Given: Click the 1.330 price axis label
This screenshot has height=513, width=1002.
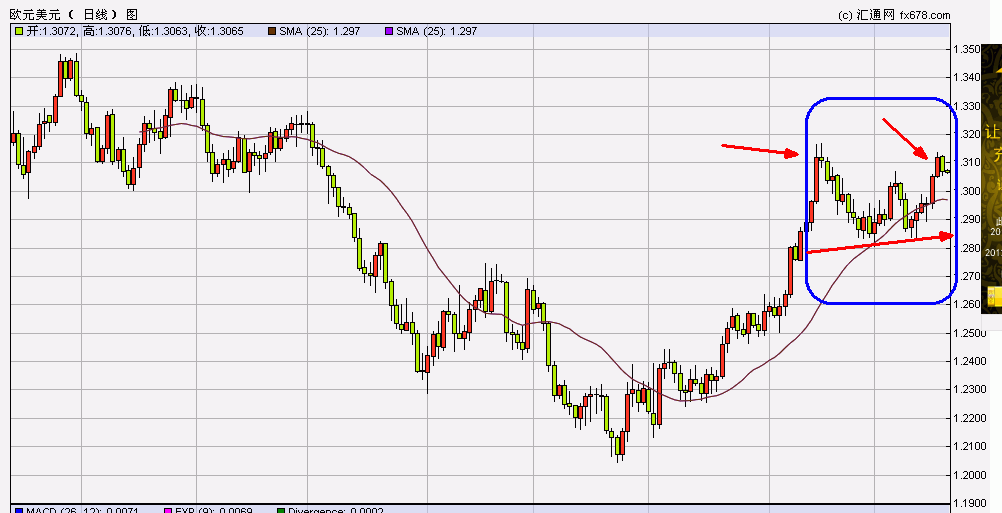Looking at the screenshot, I should point(966,106).
